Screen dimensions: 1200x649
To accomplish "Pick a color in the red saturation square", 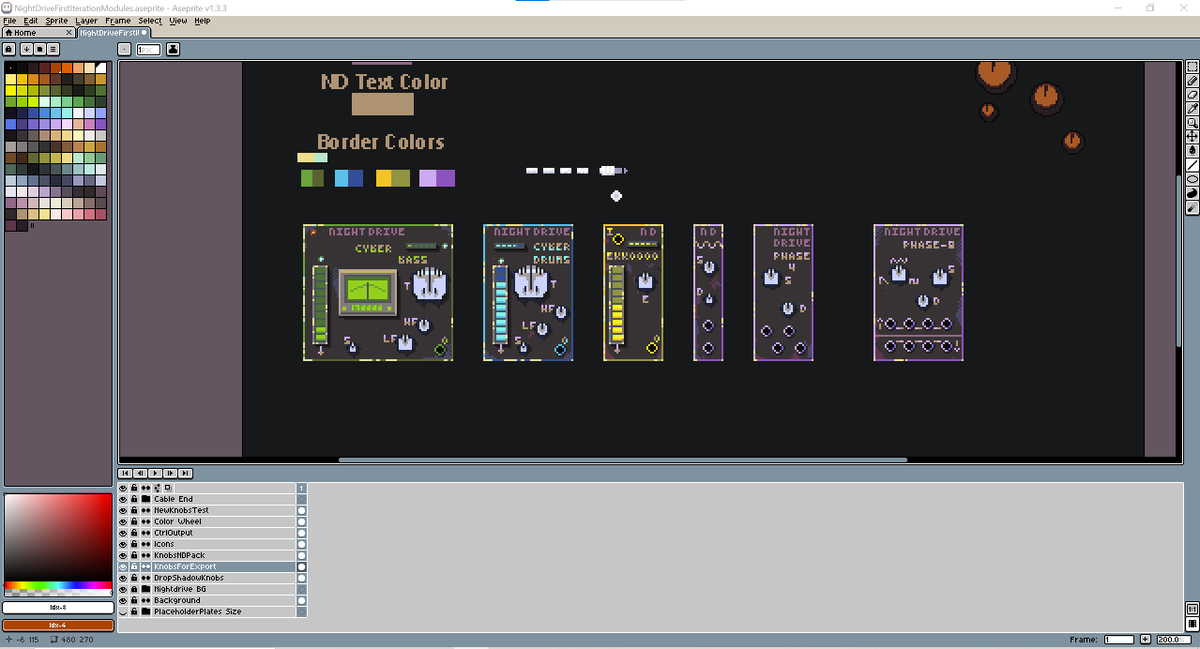I will pos(58,537).
